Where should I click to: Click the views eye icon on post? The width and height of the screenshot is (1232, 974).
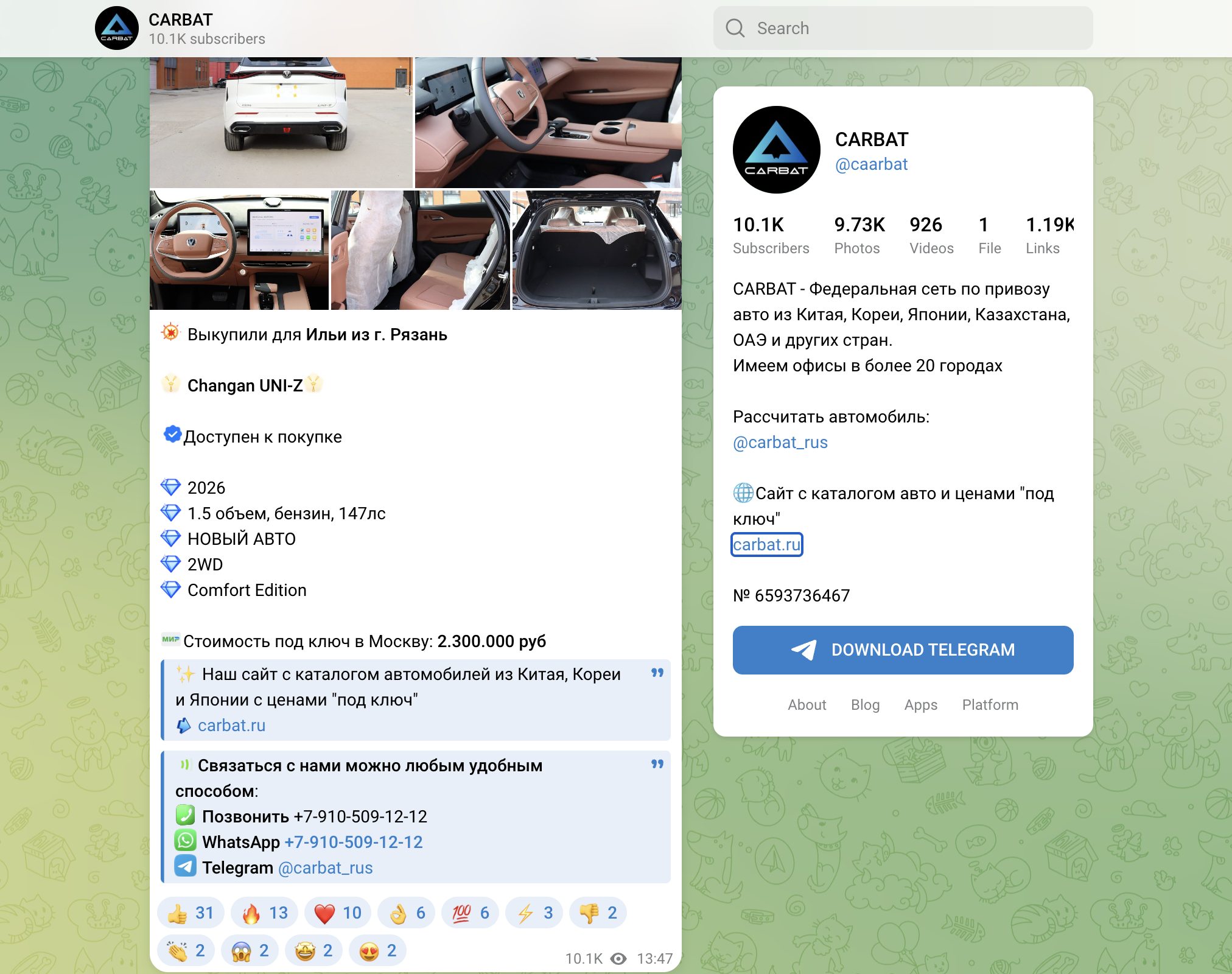(618, 959)
